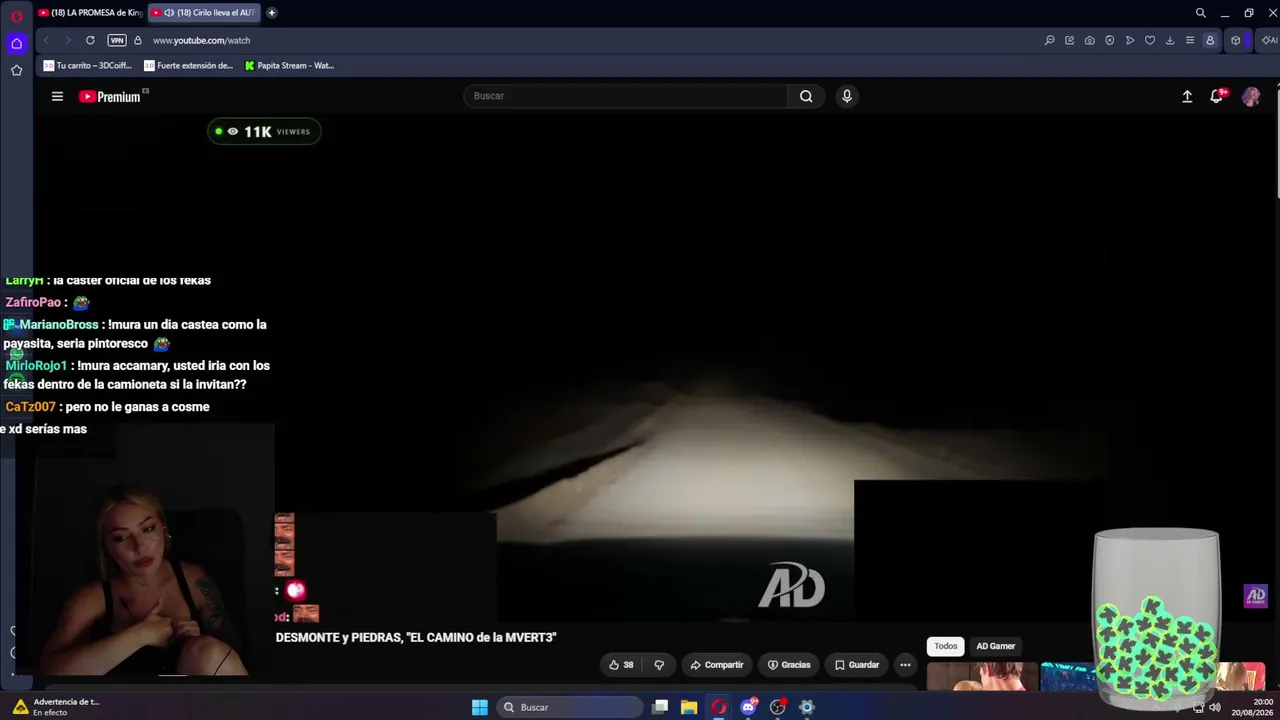The image size is (1280, 720).
Task: Click the heart icon in Opera toolbar
Action: tap(1149, 40)
